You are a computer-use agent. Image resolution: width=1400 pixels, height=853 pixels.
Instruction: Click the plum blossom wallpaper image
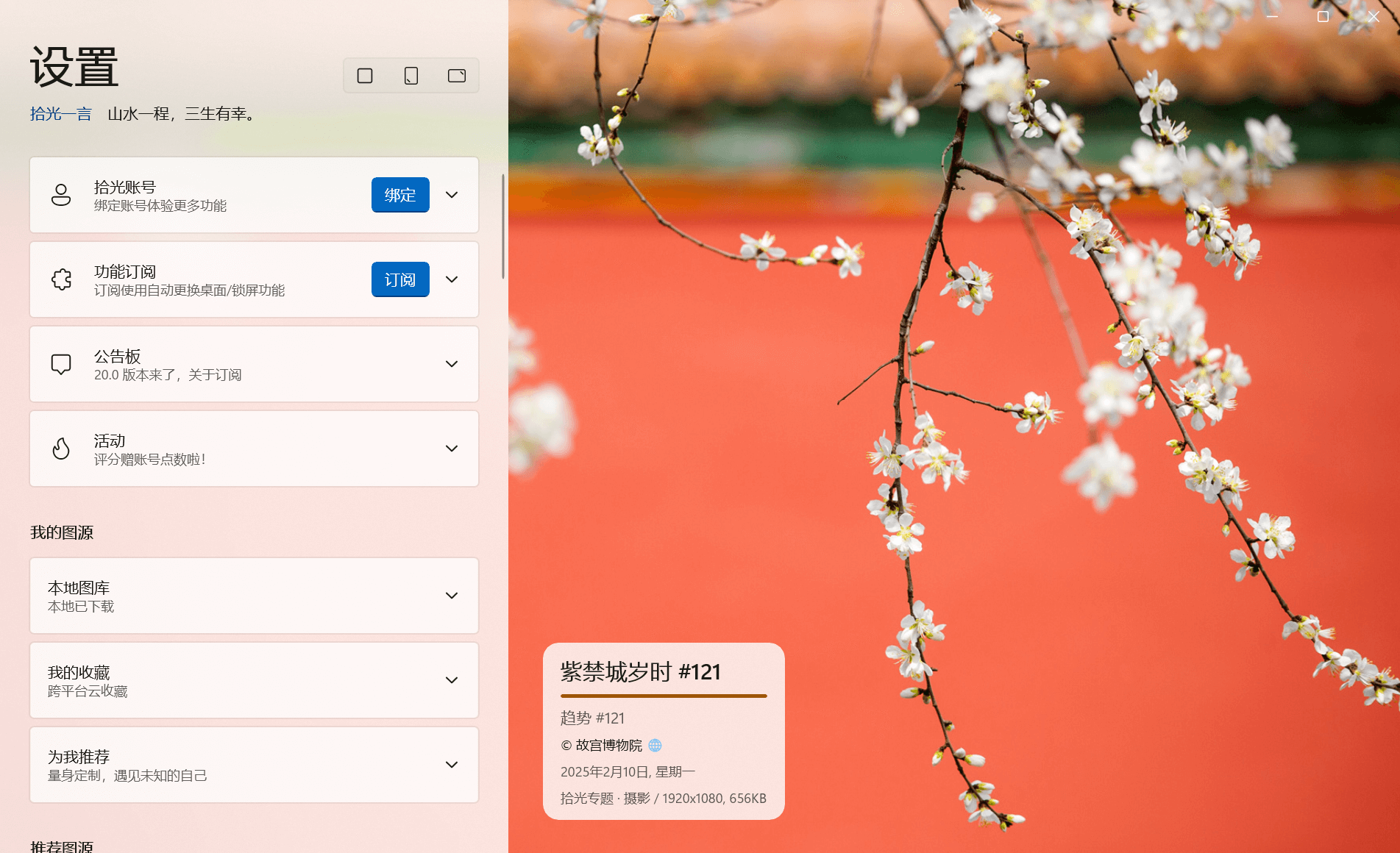coord(954,426)
